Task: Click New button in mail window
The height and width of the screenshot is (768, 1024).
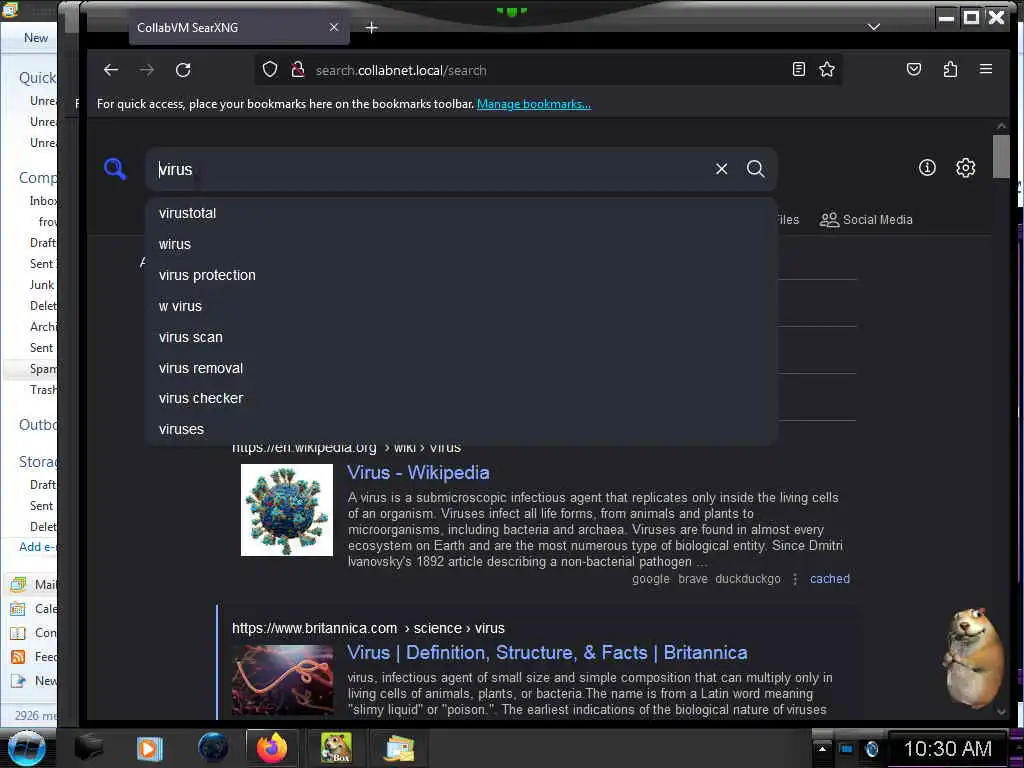Action: click(x=36, y=38)
